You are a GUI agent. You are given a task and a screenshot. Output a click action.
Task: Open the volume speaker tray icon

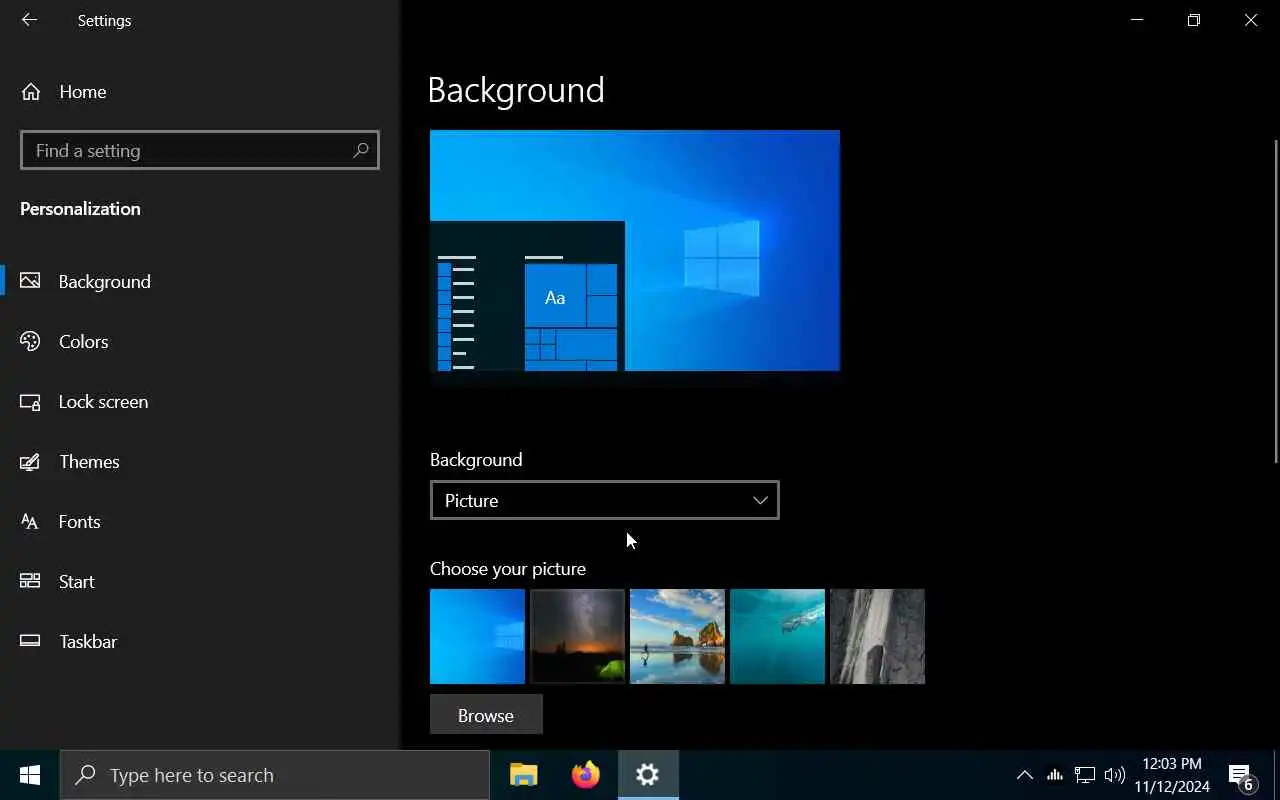pyautogui.click(x=1115, y=775)
